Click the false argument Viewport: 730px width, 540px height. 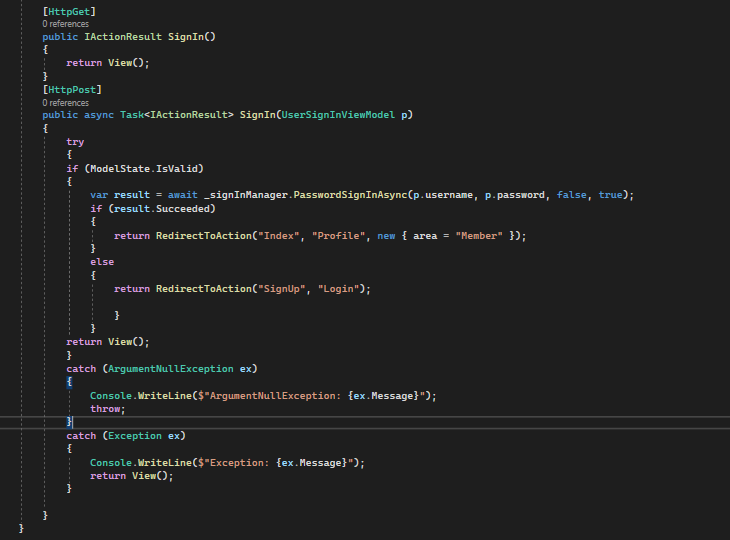[x=571, y=195]
